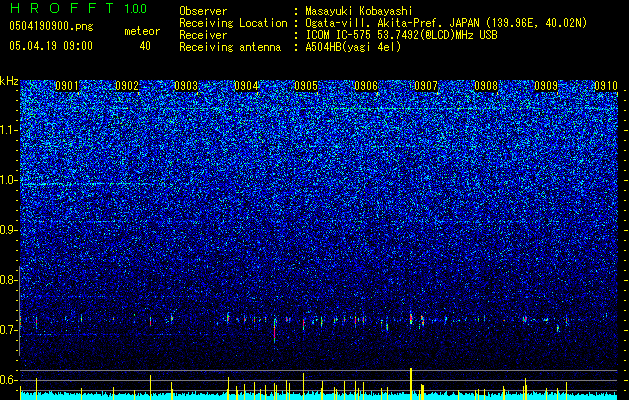Click the Receiver label

[x=203, y=35]
